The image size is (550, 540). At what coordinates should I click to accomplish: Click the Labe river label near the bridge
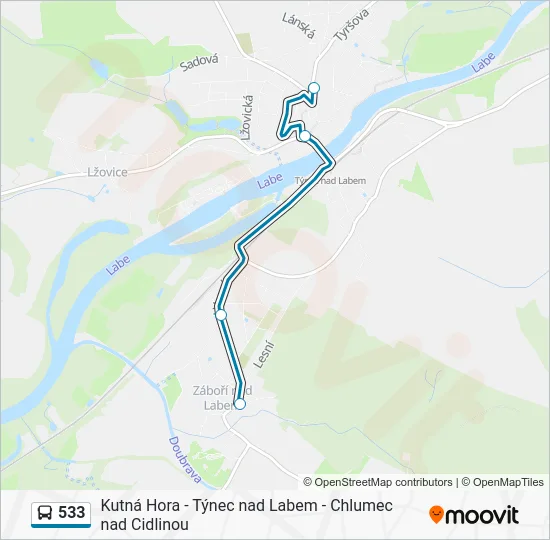click(x=269, y=181)
